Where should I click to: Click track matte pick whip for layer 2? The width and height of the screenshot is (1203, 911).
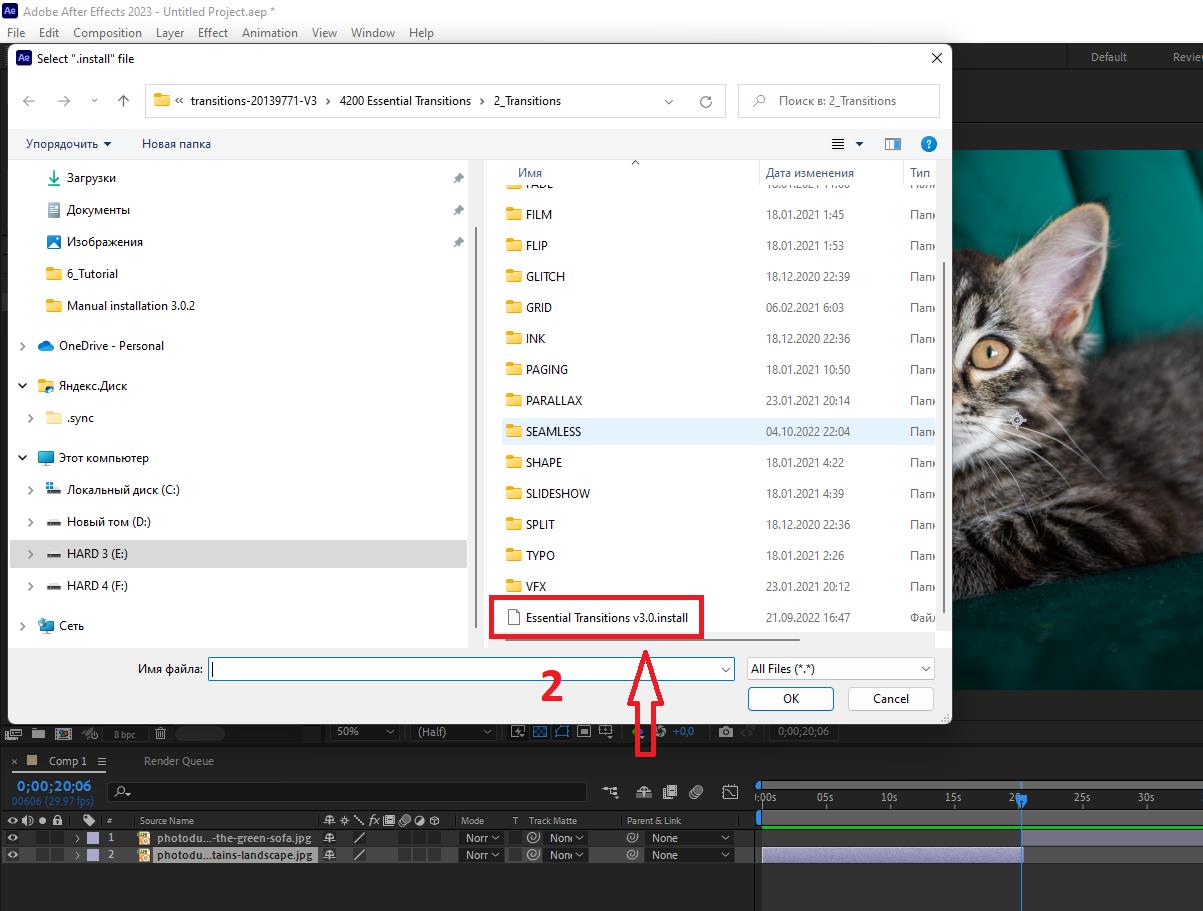533,855
